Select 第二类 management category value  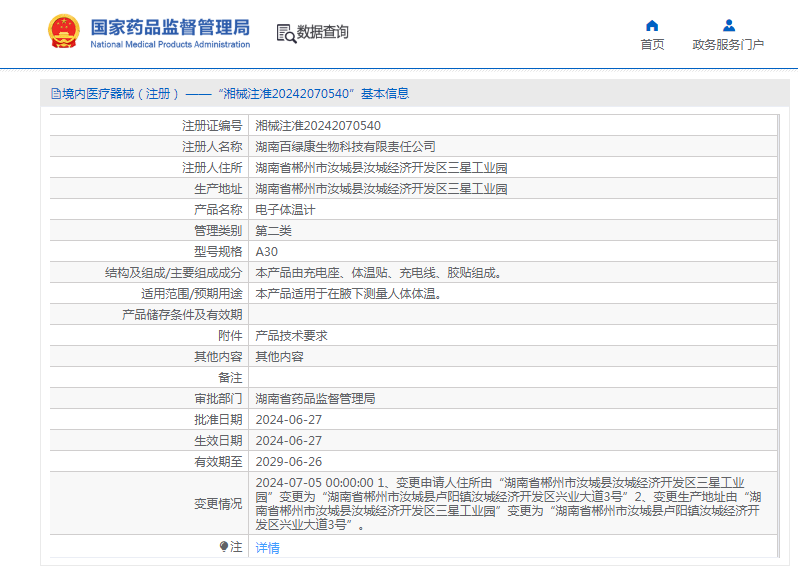coord(273,231)
